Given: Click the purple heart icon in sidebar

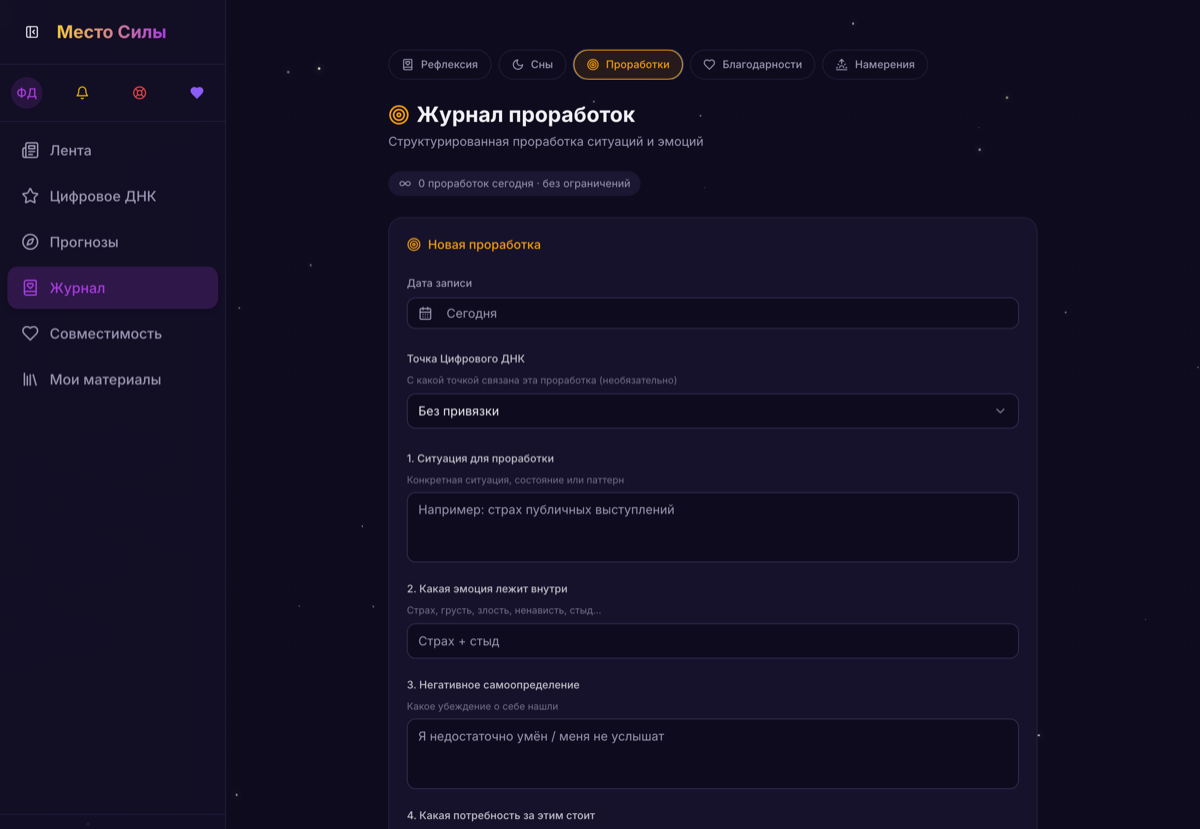Looking at the screenshot, I should click(x=197, y=93).
